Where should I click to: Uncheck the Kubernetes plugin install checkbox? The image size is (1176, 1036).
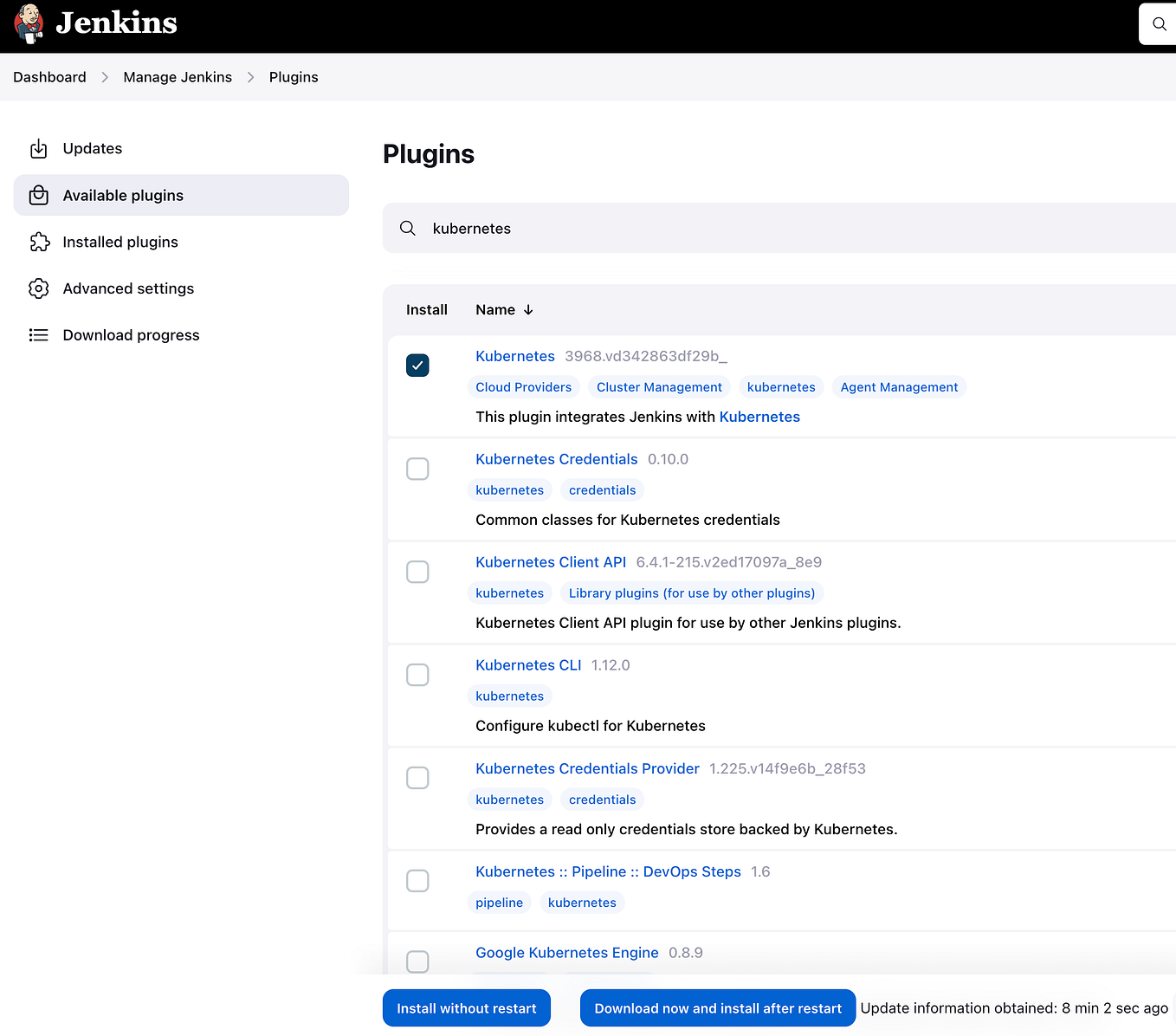click(417, 365)
